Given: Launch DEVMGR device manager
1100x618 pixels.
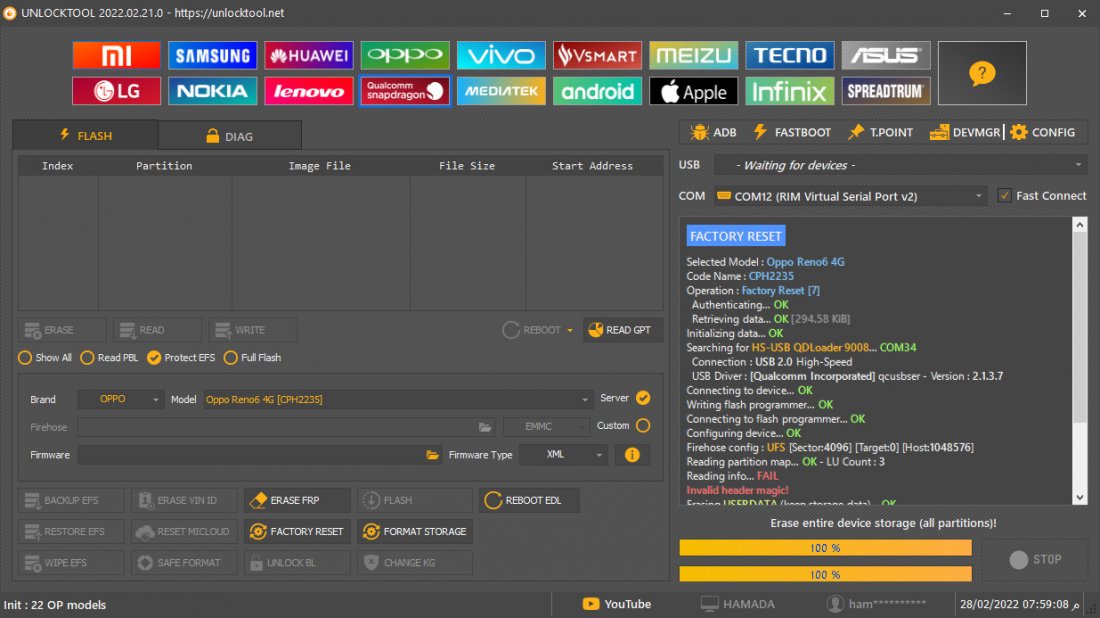Looking at the screenshot, I should [x=965, y=133].
